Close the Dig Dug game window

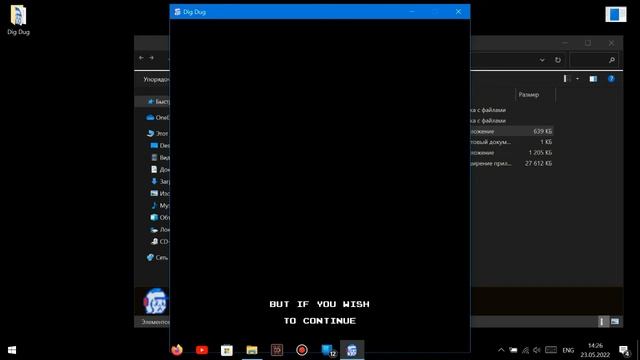pyautogui.click(x=458, y=11)
